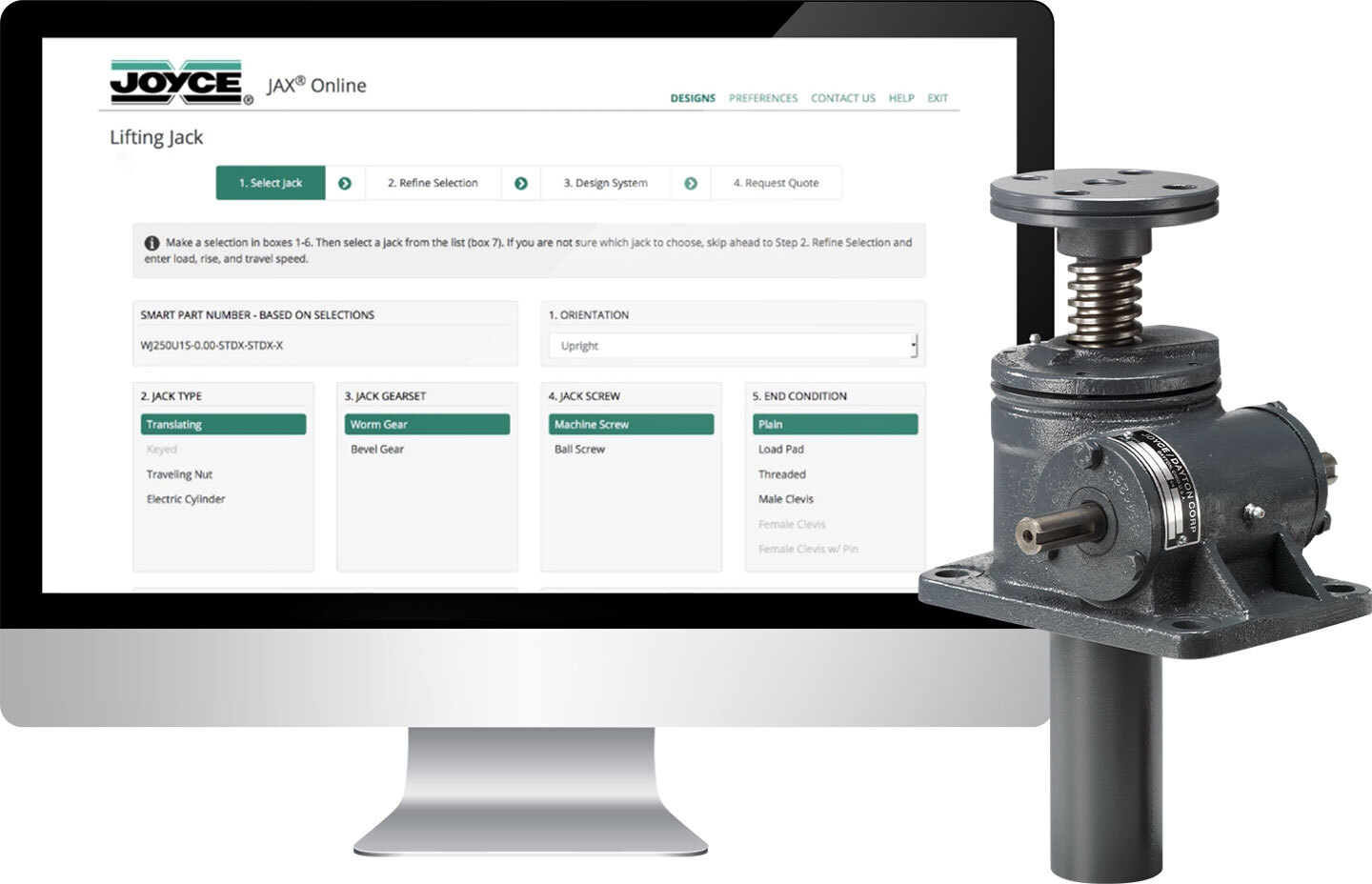Select Traveling Nut jack type
1372x884 pixels.
[179, 473]
